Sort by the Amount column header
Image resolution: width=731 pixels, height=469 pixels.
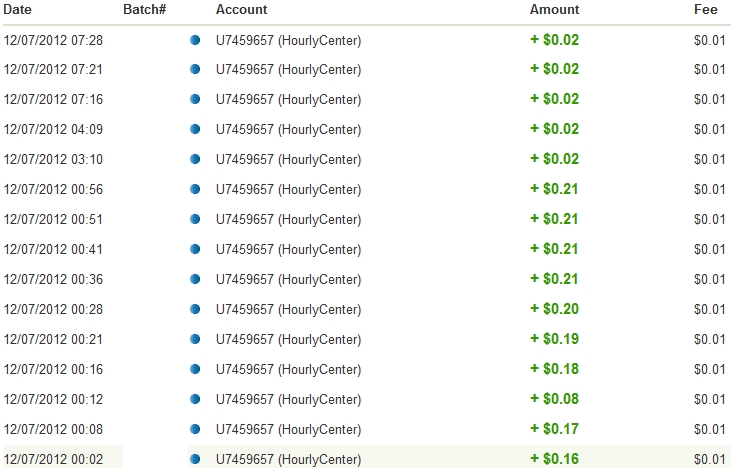(554, 9)
